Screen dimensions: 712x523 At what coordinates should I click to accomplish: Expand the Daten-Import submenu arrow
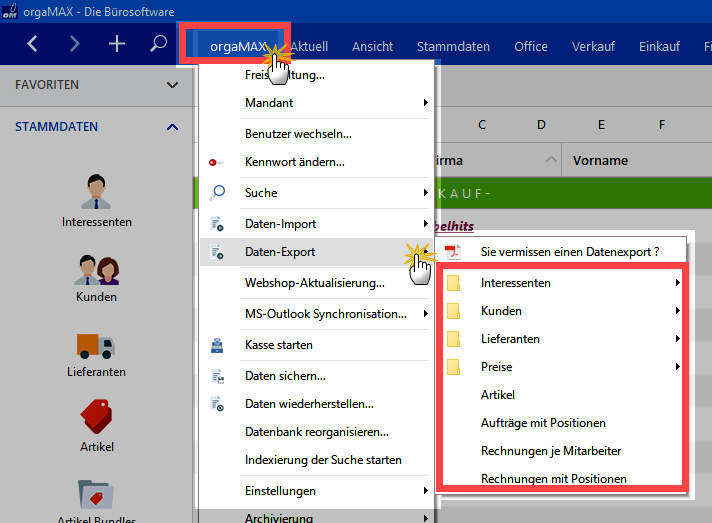coord(425,223)
